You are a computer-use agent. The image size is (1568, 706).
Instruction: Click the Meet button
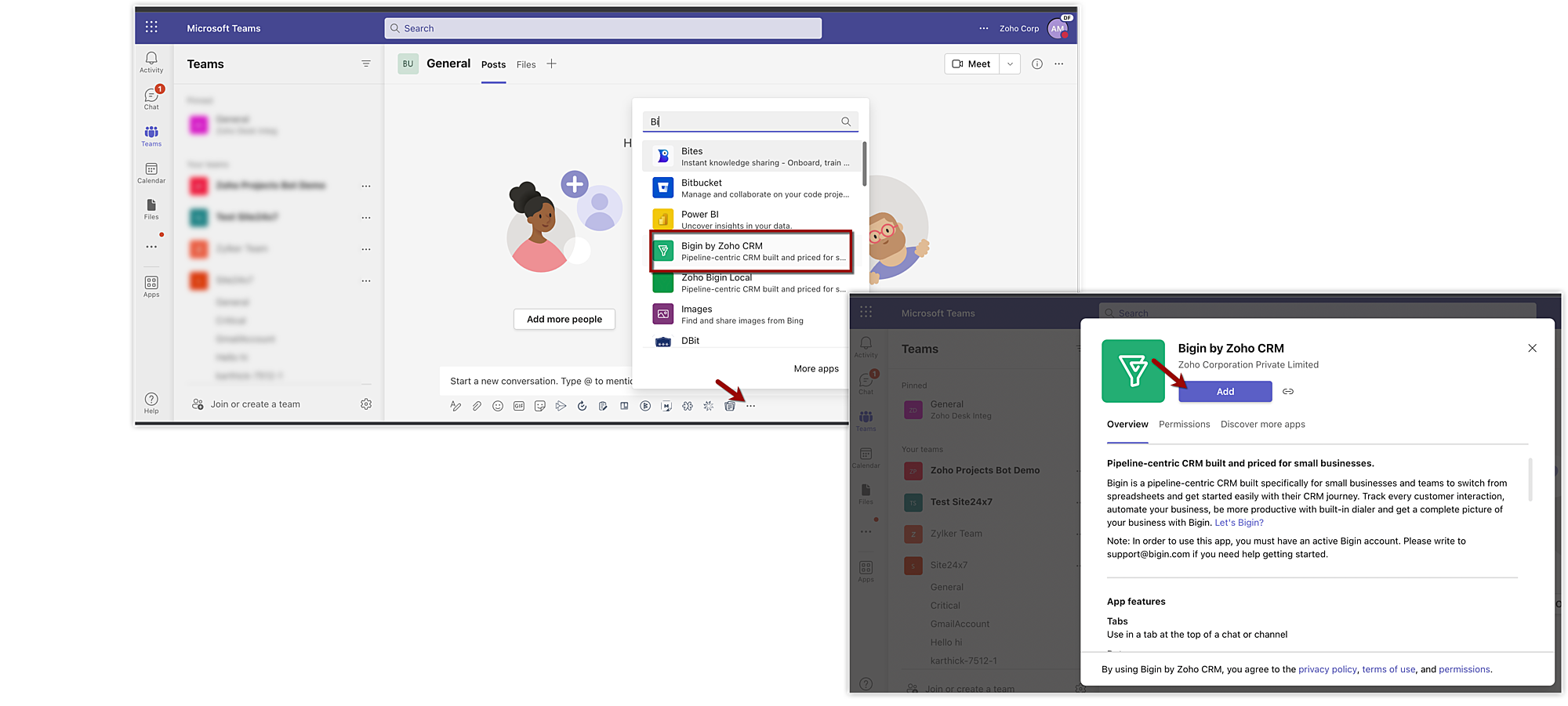click(x=971, y=64)
